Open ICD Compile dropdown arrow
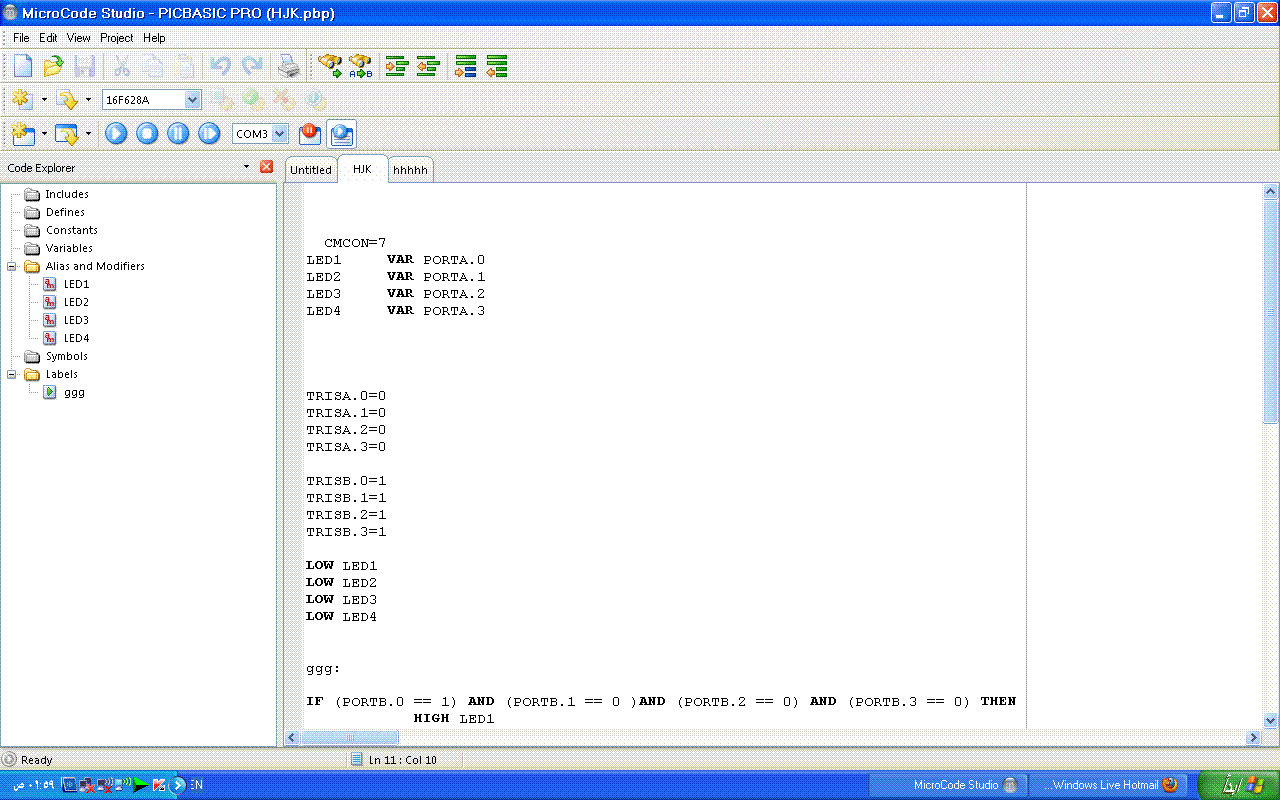 44,133
